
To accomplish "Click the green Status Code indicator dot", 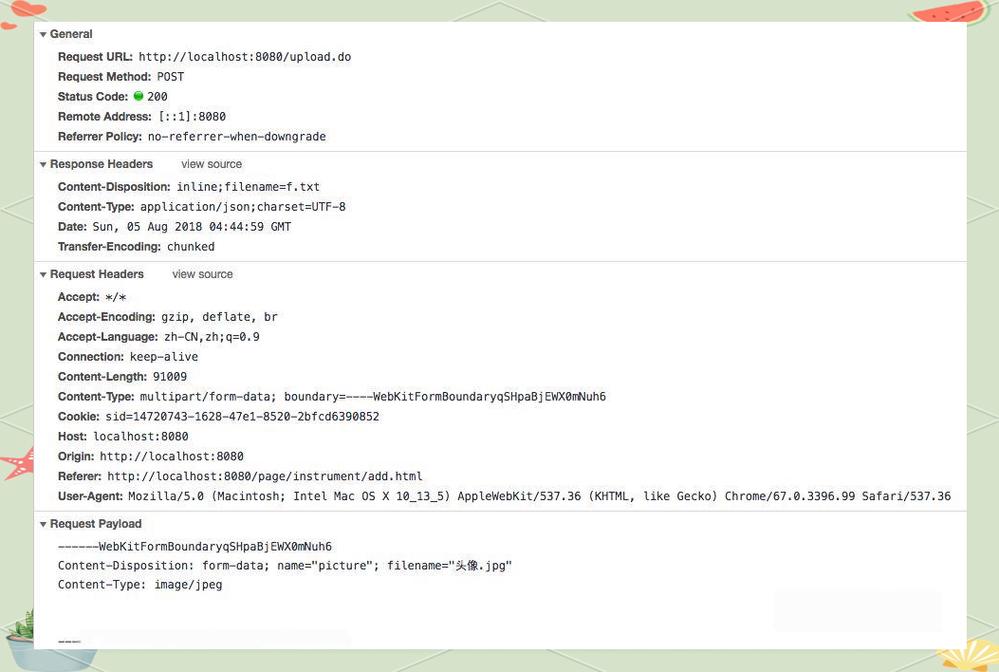I will pos(138,96).
